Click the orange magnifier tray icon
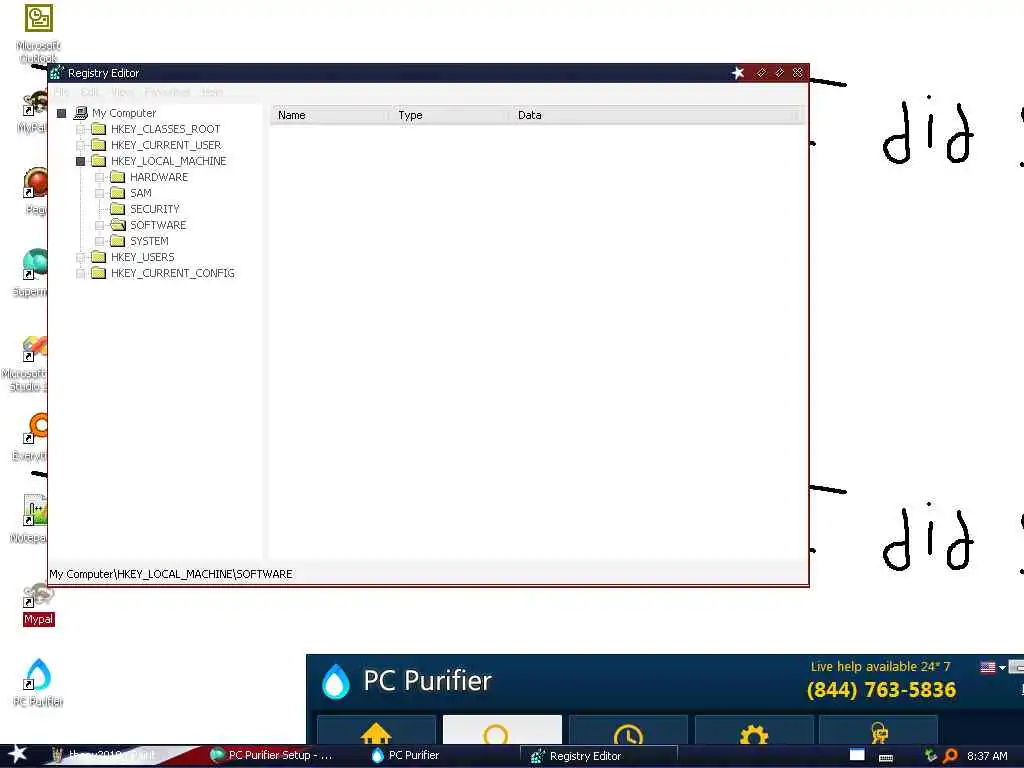 point(950,756)
